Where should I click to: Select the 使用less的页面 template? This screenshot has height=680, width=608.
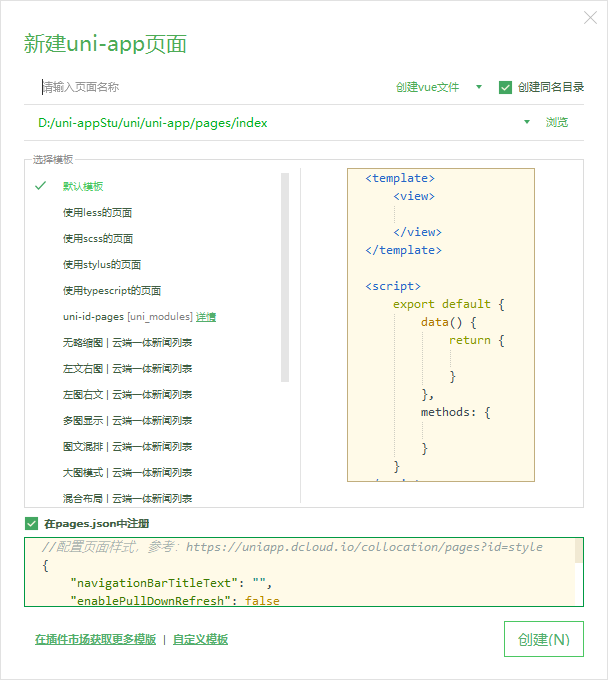coord(97,212)
